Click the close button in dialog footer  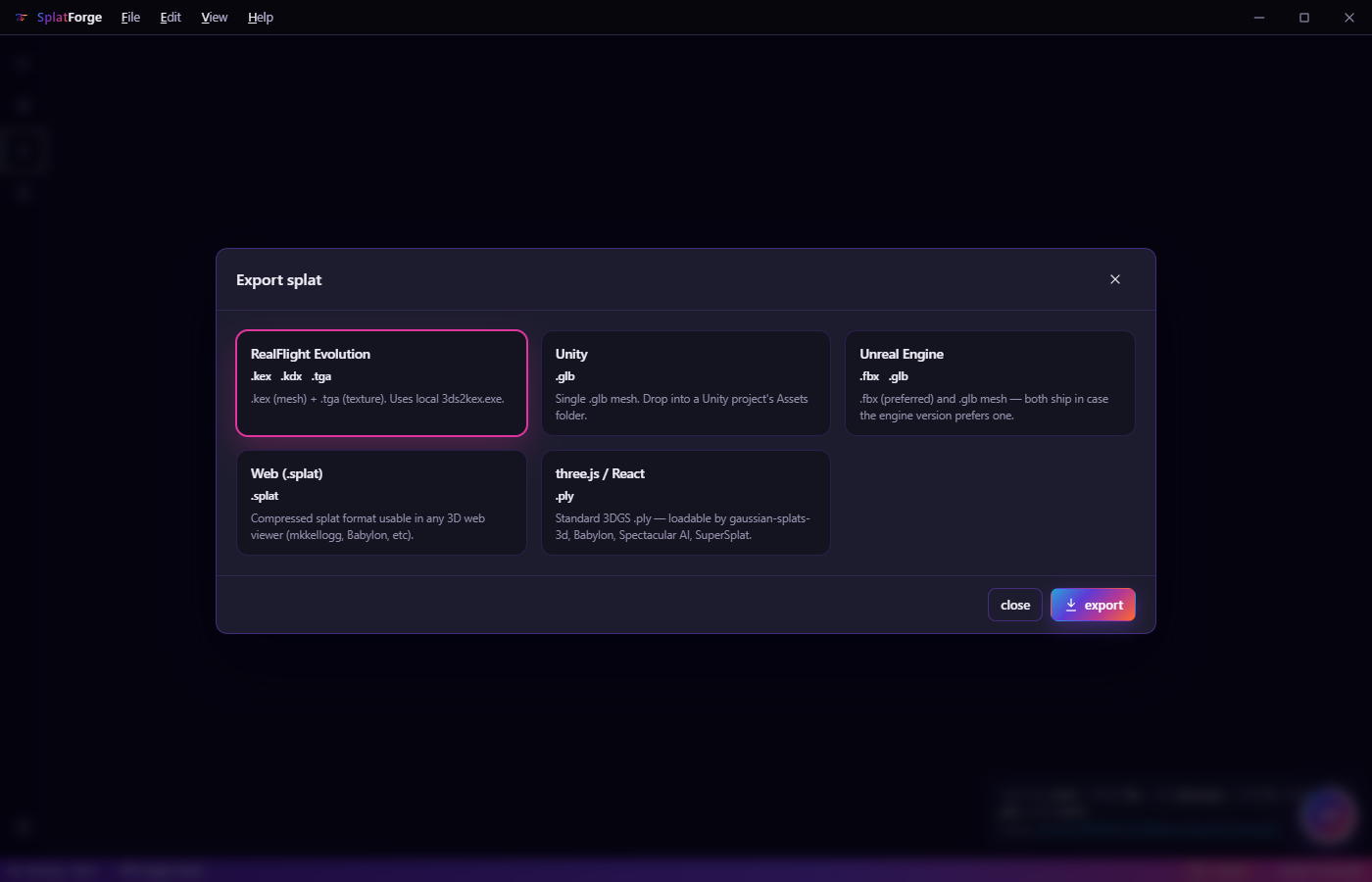pos(1015,605)
